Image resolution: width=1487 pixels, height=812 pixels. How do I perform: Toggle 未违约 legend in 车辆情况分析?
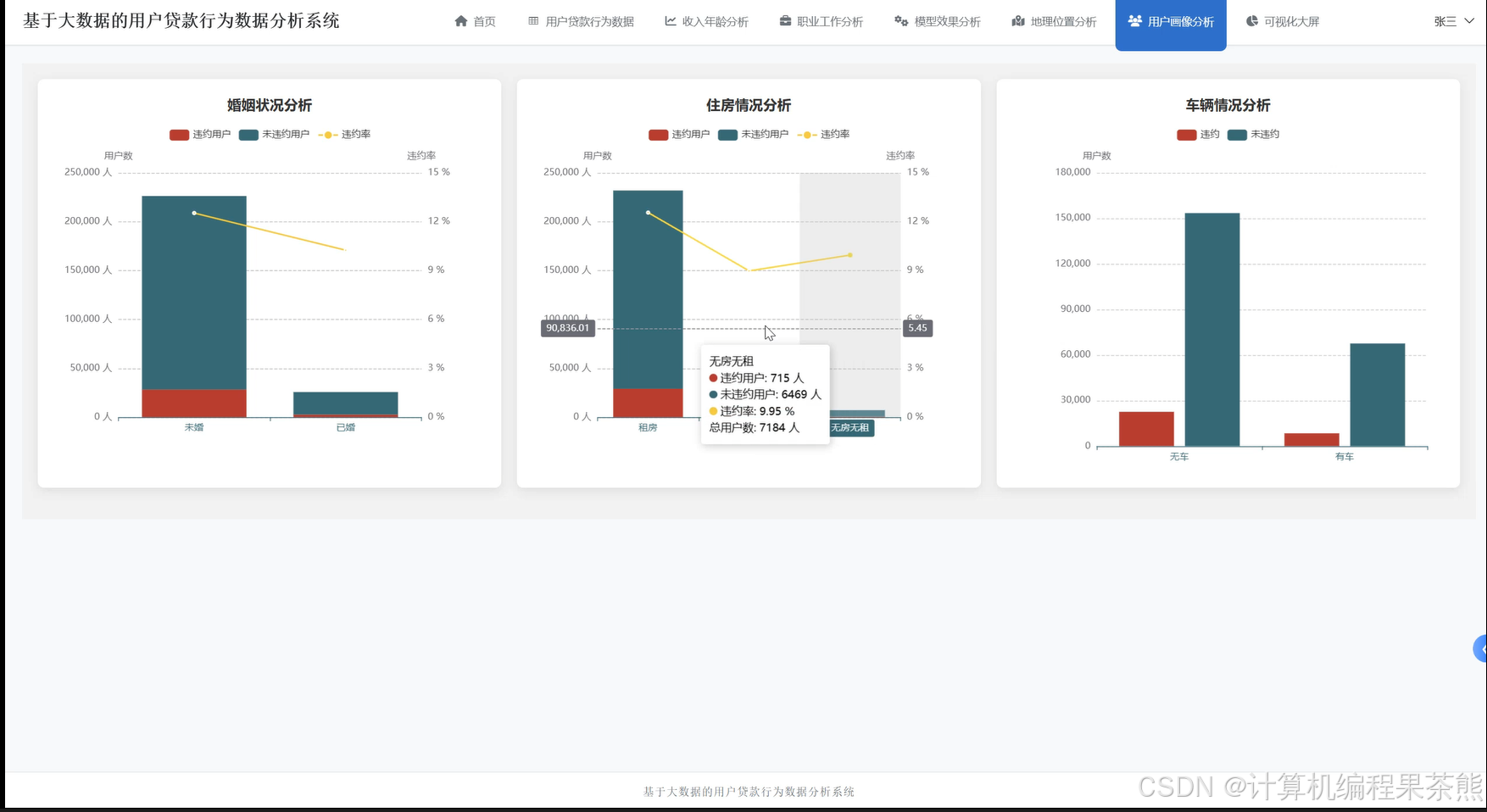[x=1254, y=134]
